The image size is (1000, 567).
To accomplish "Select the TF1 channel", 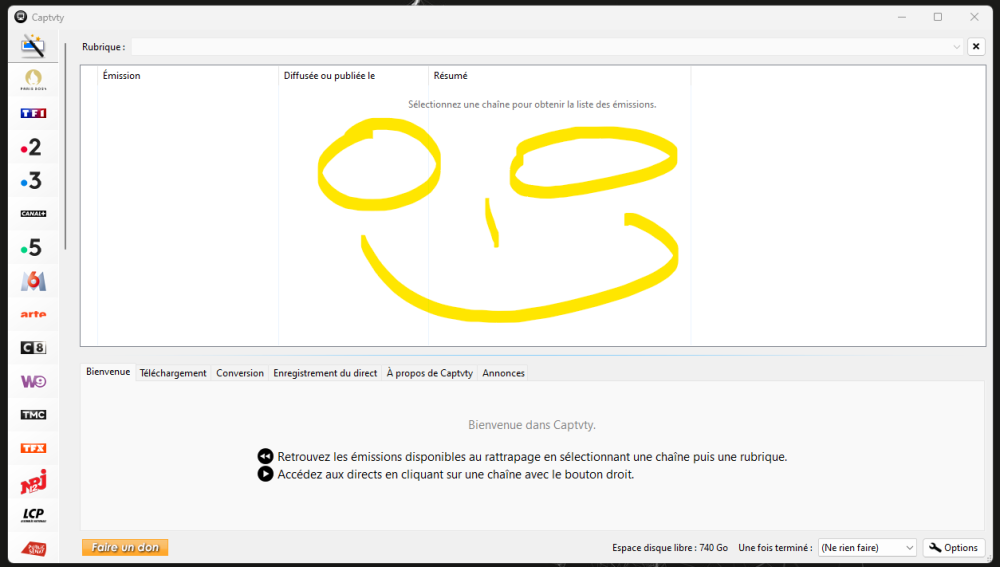I will [x=33, y=114].
